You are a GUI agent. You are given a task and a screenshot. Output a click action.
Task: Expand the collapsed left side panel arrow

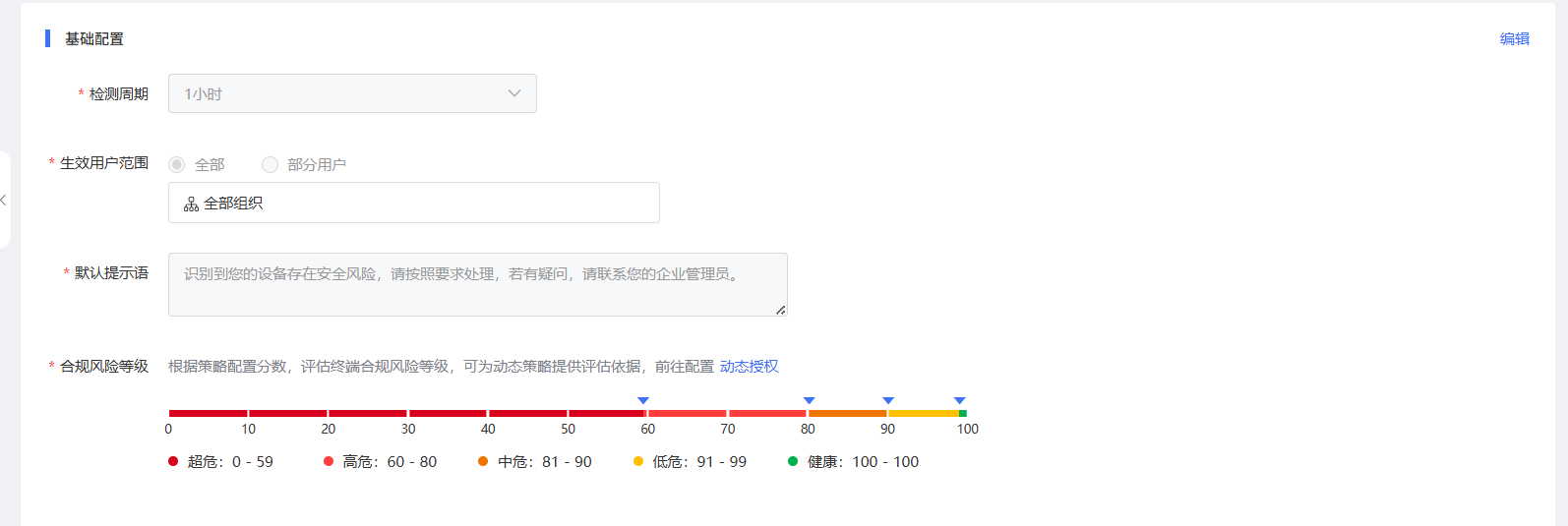tap(4, 200)
